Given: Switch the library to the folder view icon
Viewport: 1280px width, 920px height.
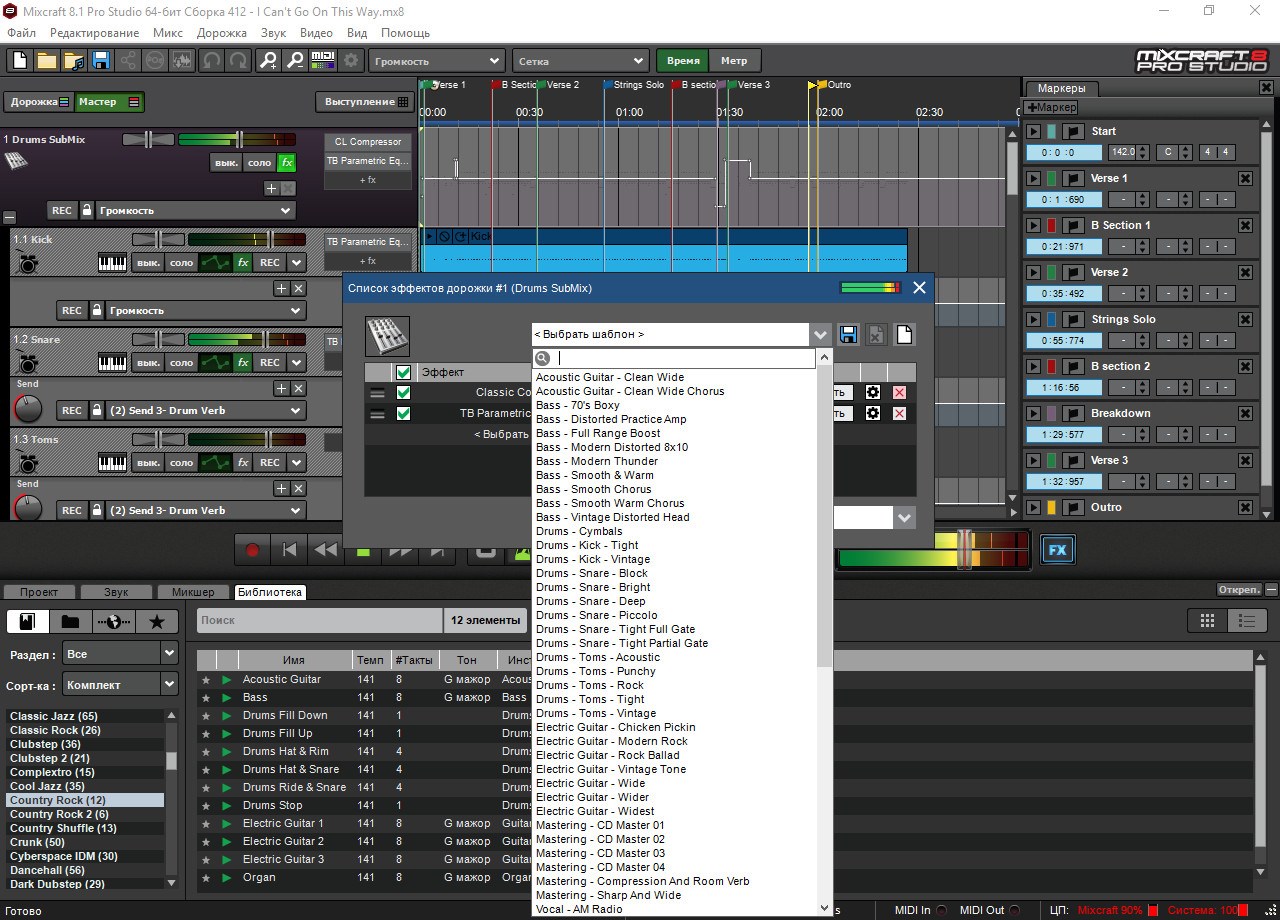Looking at the screenshot, I should click(70, 621).
